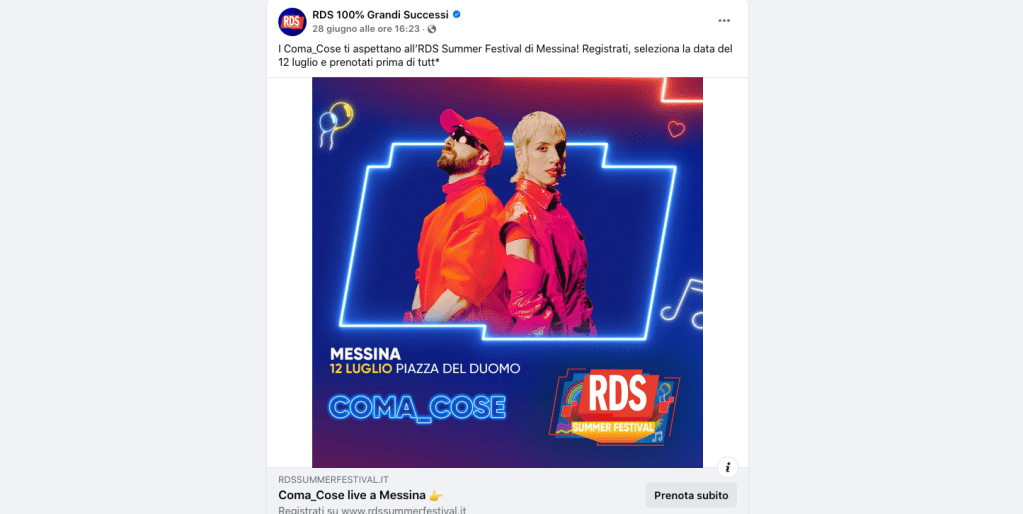Viewport: 1023px width, 514px height.
Task: Click the globe public audience icon
Action: [432, 29]
